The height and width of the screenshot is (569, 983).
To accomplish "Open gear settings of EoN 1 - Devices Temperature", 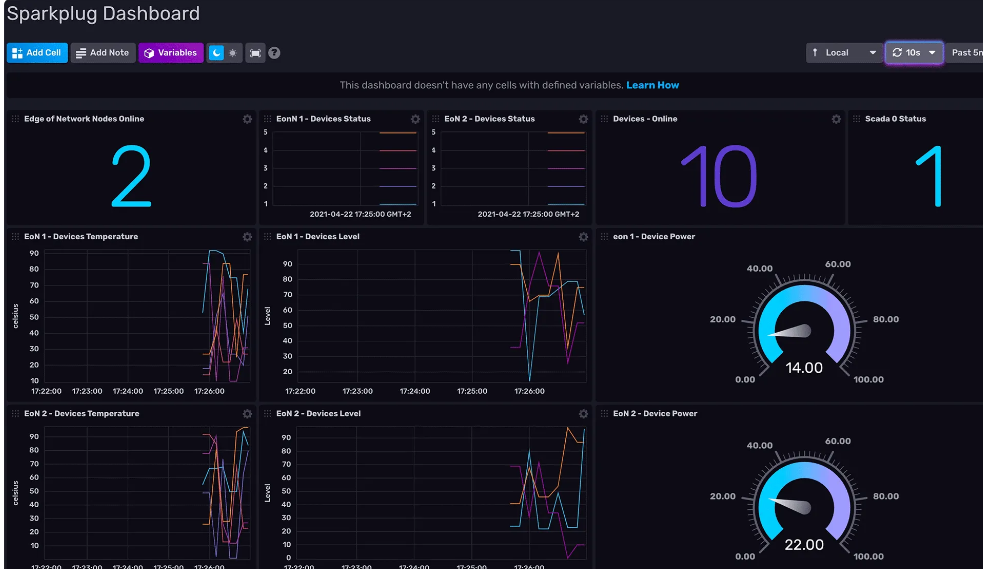I will tap(248, 237).
